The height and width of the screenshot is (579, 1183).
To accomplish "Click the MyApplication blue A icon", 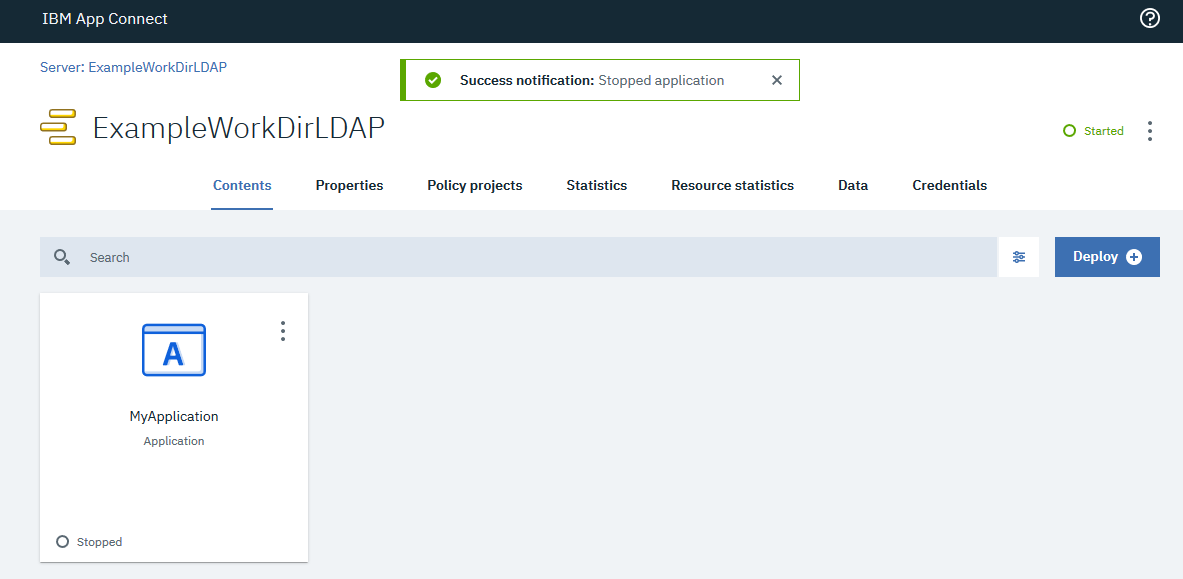I will (174, 350).
